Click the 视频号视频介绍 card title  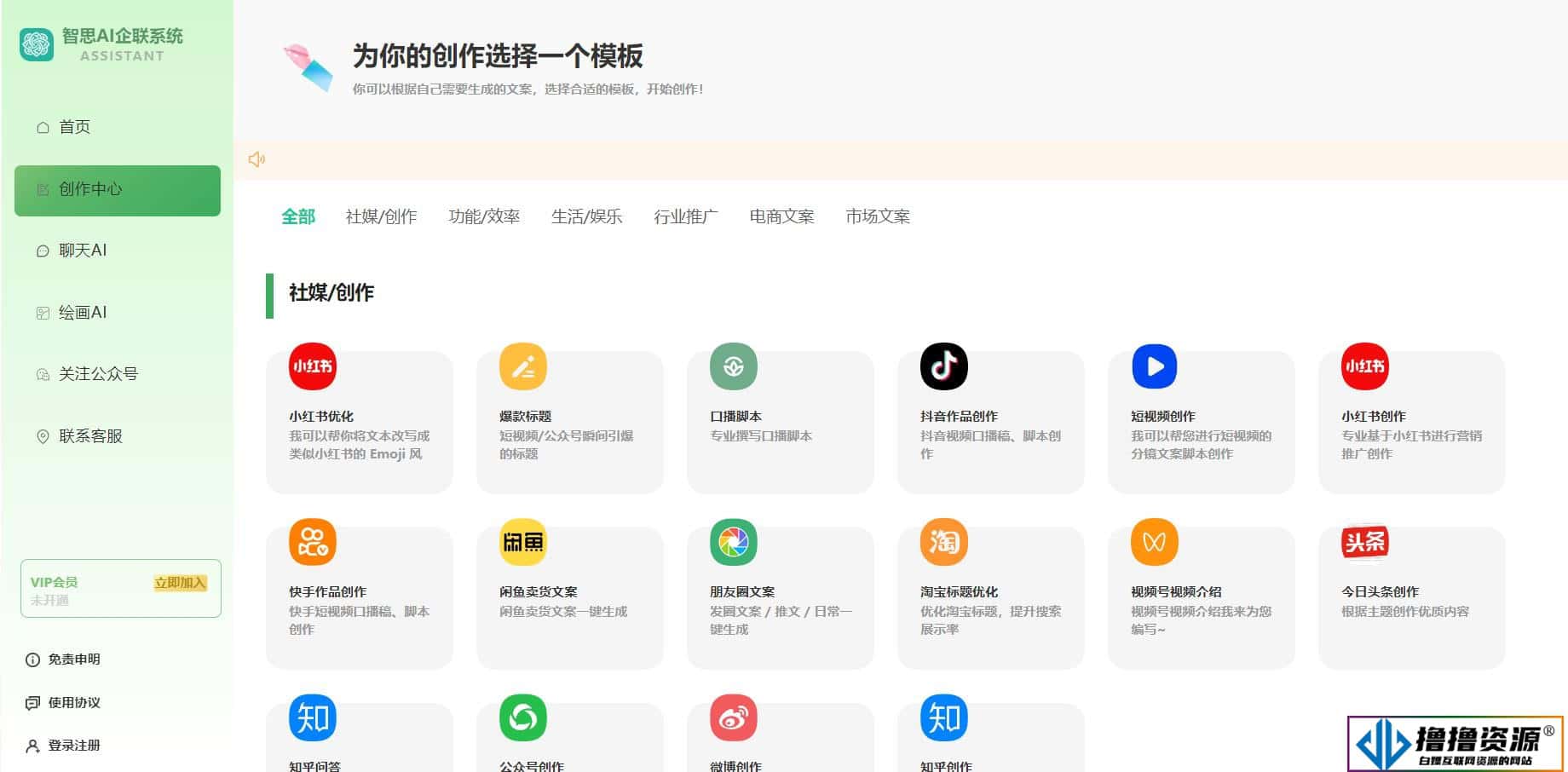point(1176,592)
